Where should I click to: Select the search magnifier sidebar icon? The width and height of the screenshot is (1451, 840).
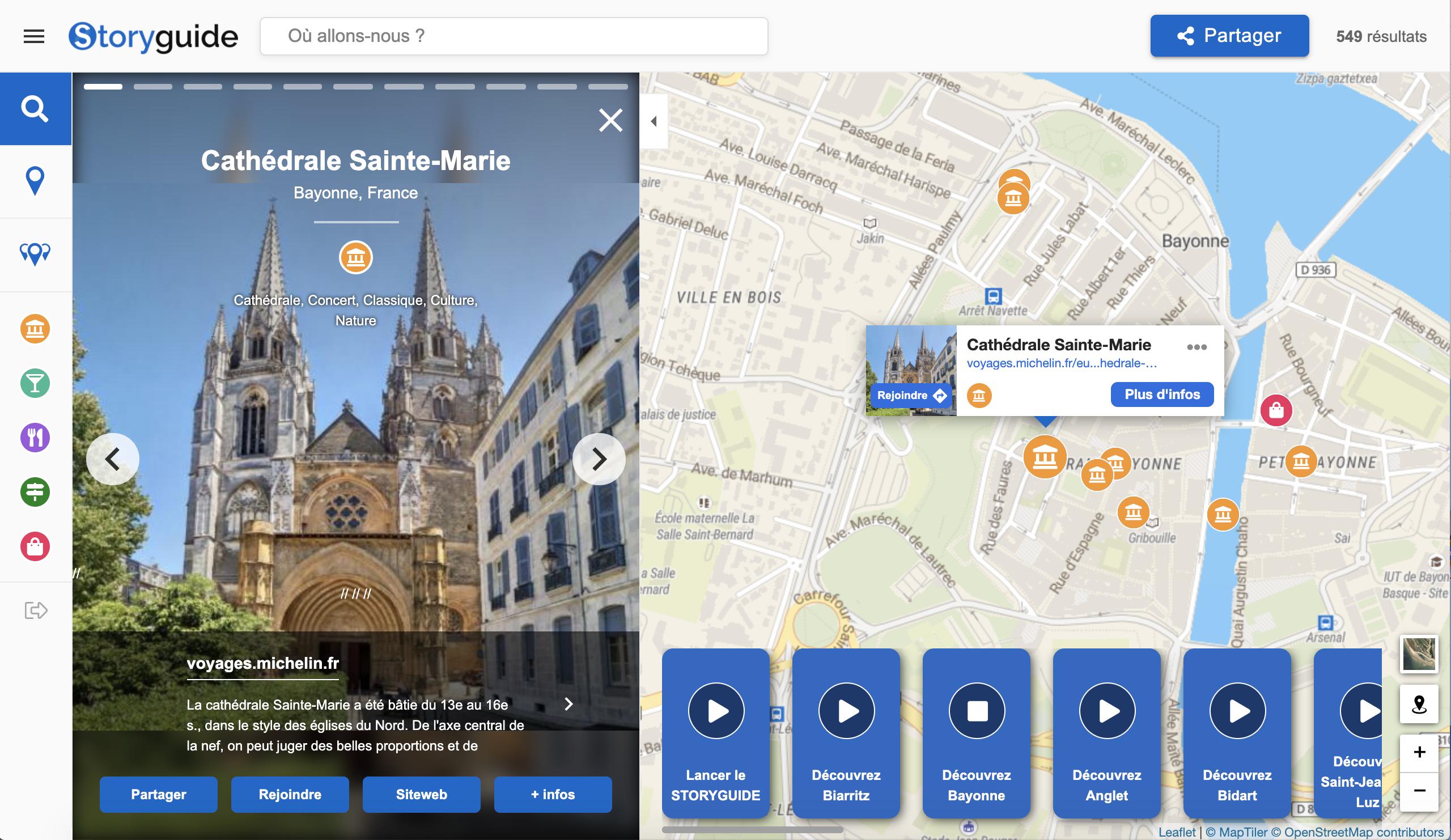35,108
